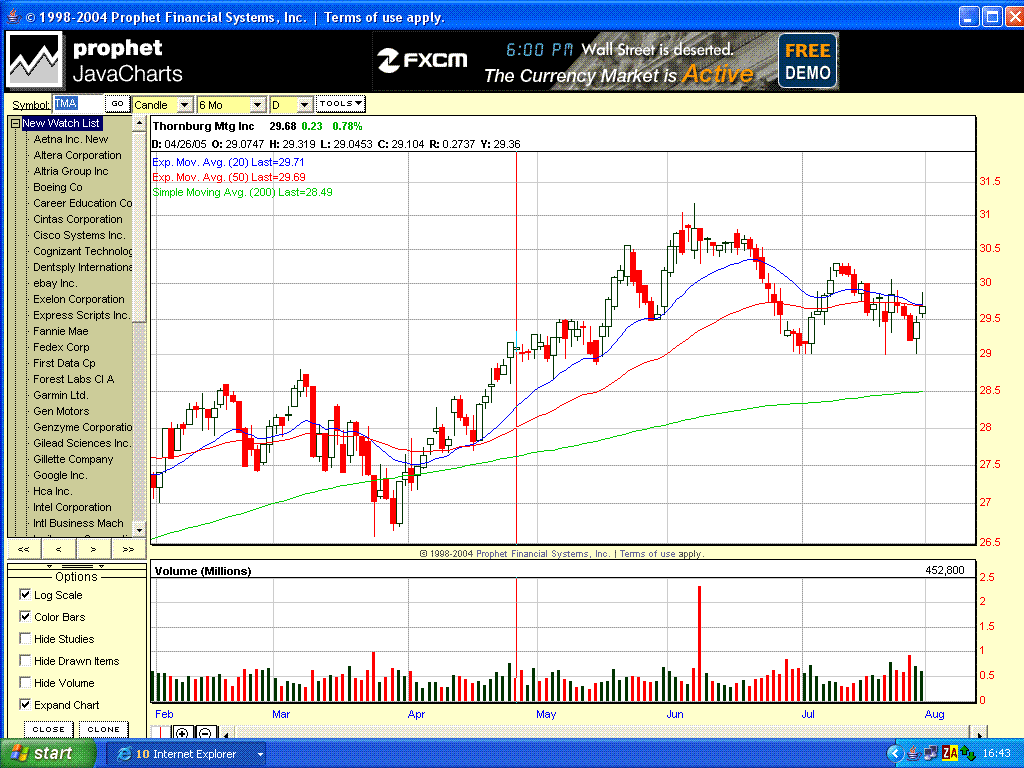Click the chart zoom out magnifier
The height and width of the screenshot is (768, 1024).
(204, 733)
